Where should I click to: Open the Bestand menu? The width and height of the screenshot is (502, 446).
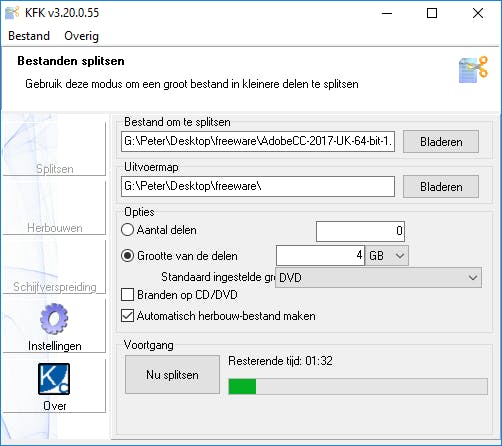tap(29, 36)
